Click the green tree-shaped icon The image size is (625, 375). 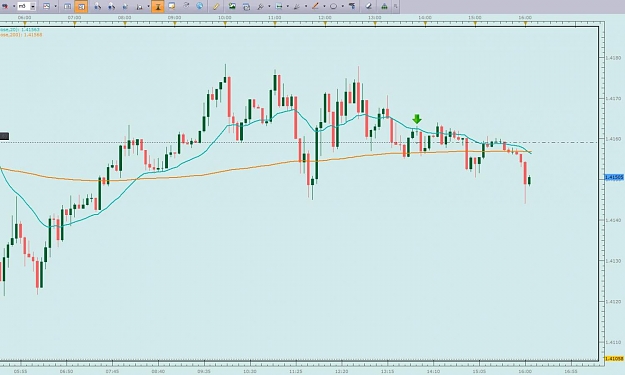384,6
